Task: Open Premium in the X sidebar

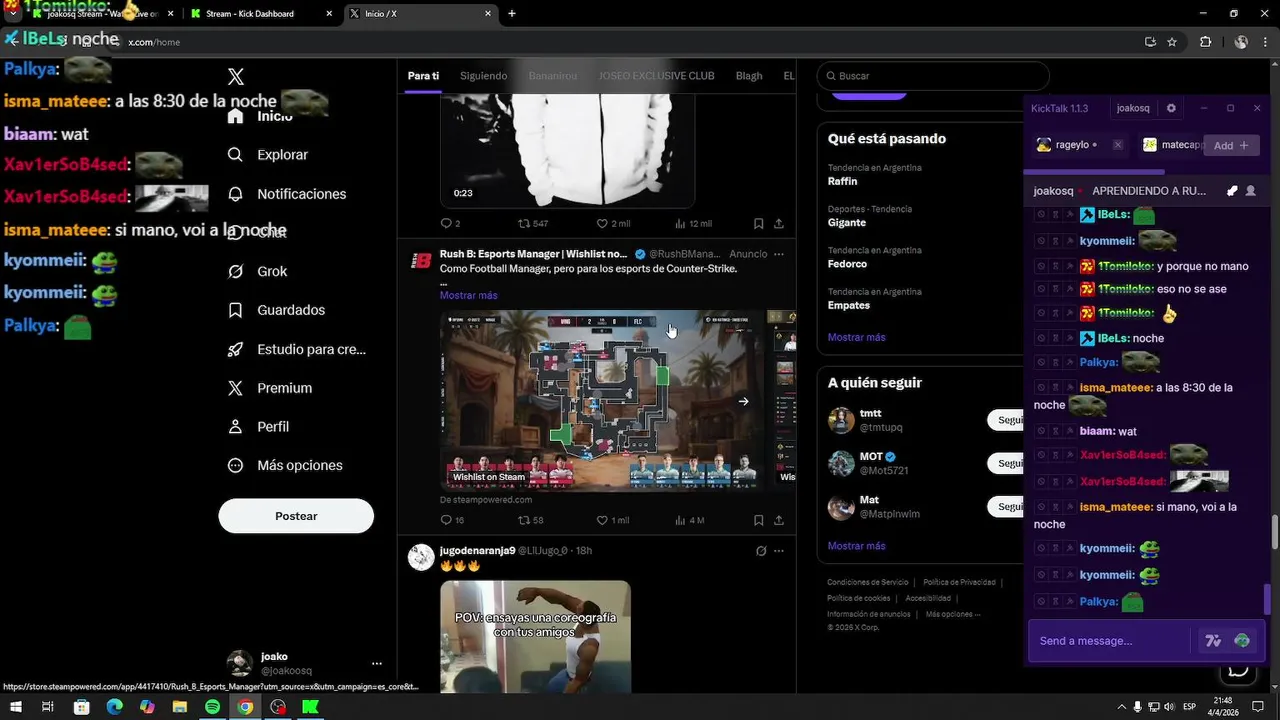Action: point(270,388)
